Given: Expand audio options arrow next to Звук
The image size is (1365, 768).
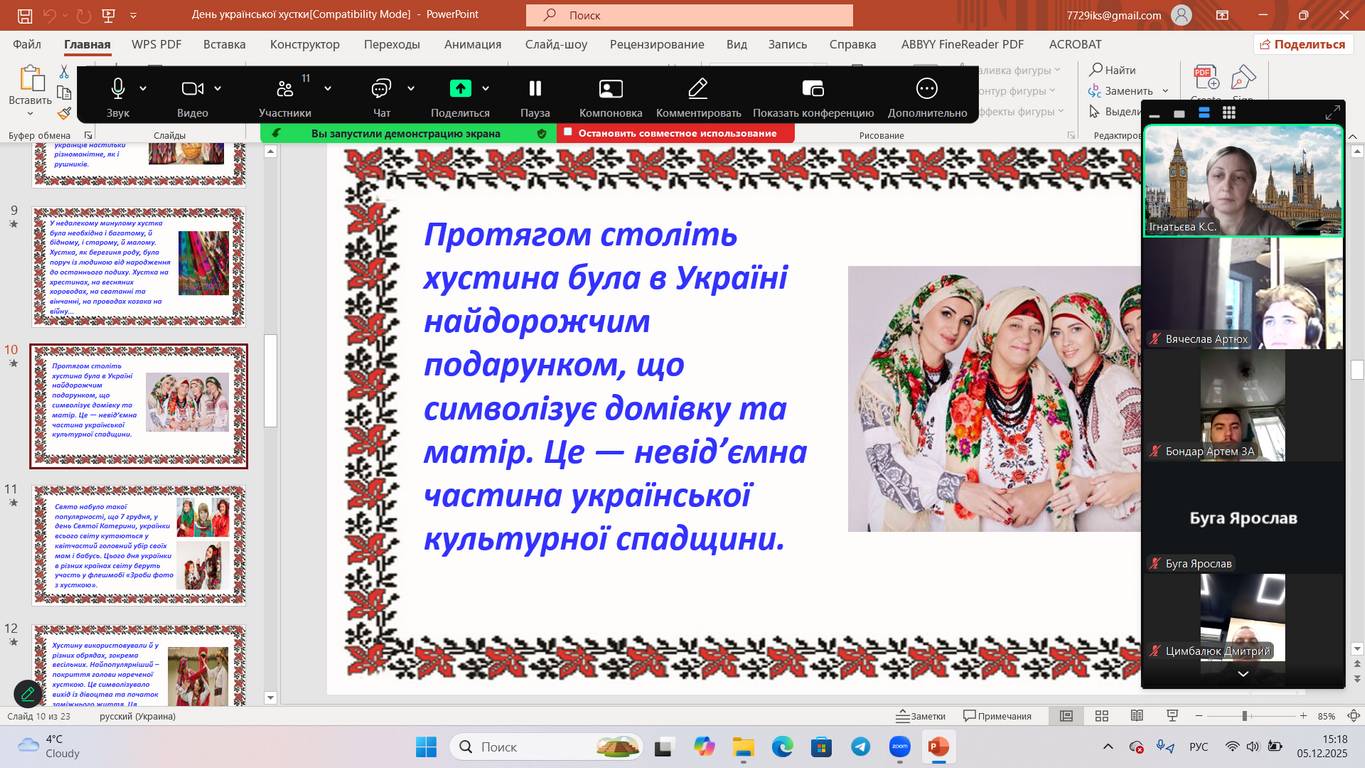Looking at the screenshot, I should click(x=143, y=89).
